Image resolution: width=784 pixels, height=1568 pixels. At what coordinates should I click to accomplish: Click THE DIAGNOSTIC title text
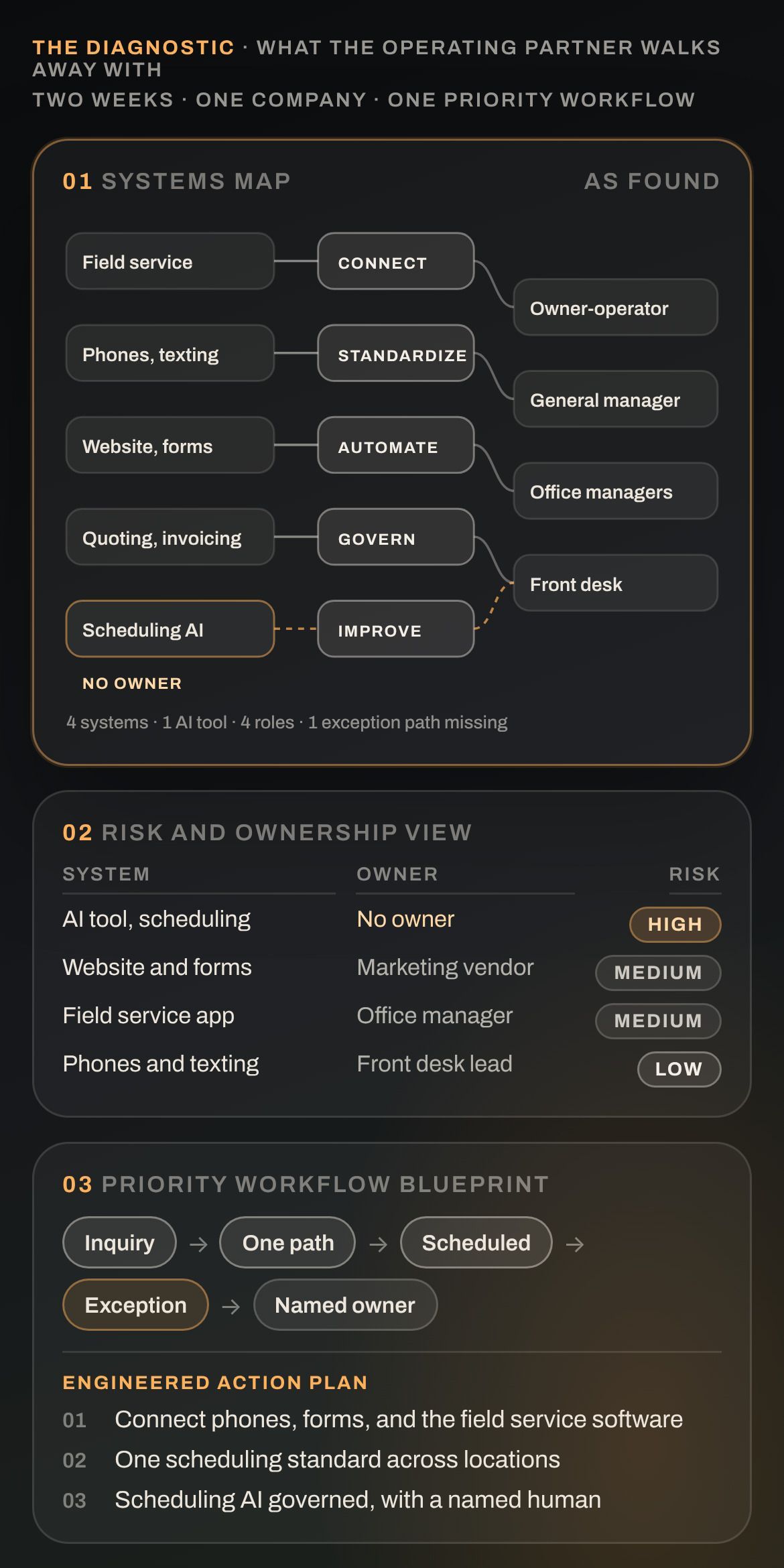tap(133, 48)
